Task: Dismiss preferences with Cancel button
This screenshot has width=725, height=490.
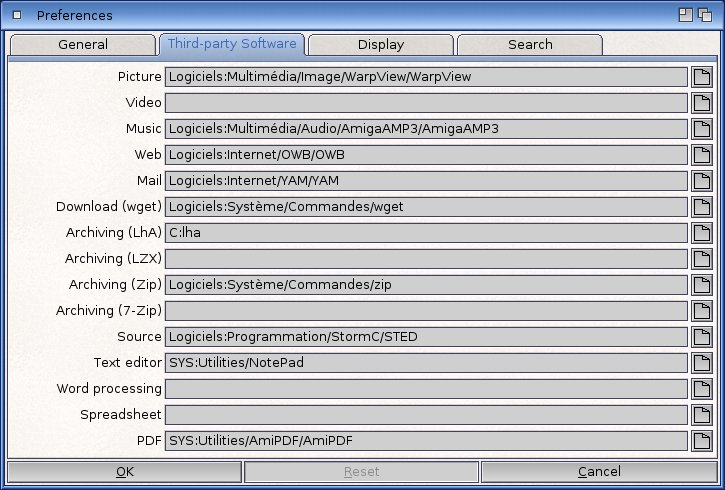Action: (x=599, y=472)
